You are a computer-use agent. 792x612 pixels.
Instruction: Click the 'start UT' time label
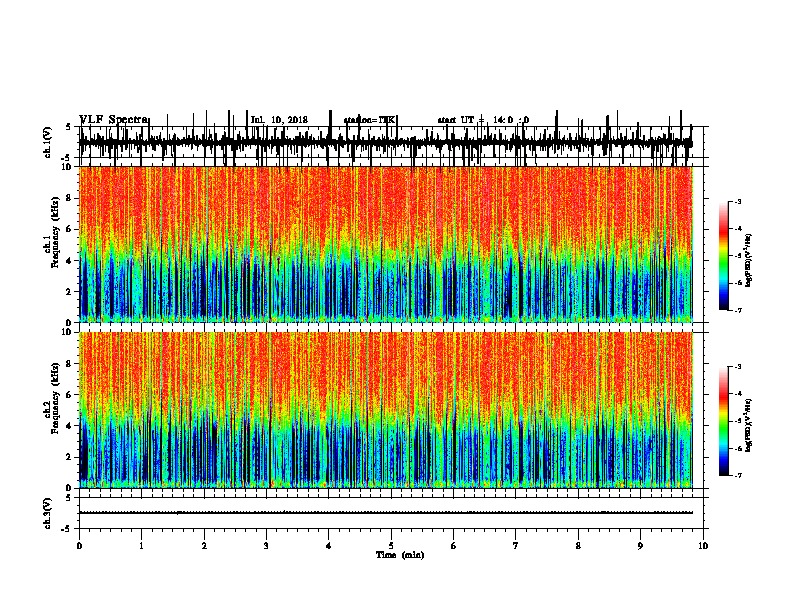[x=483, y=120]
